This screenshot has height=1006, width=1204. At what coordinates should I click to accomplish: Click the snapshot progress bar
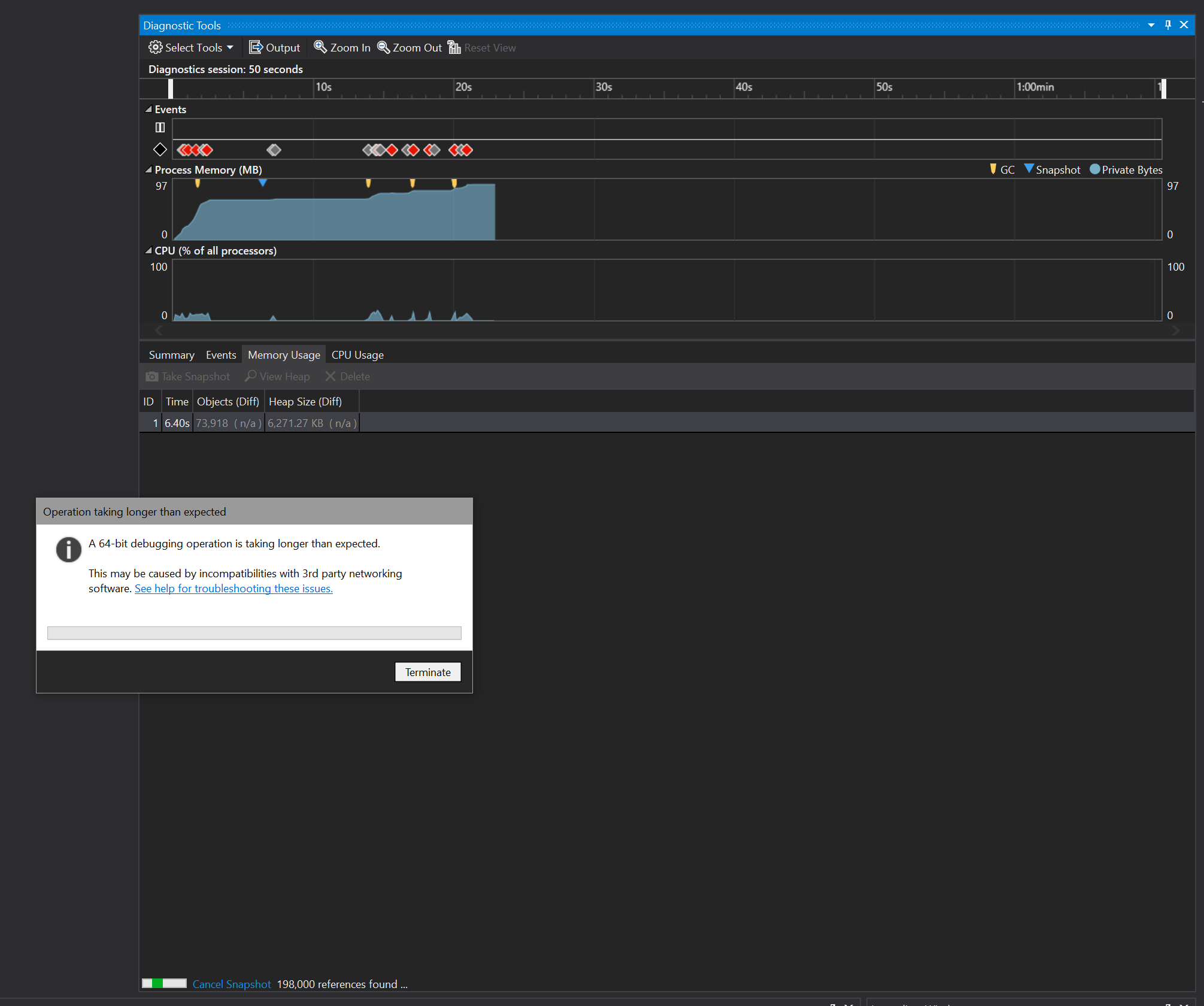click(163, 984)
